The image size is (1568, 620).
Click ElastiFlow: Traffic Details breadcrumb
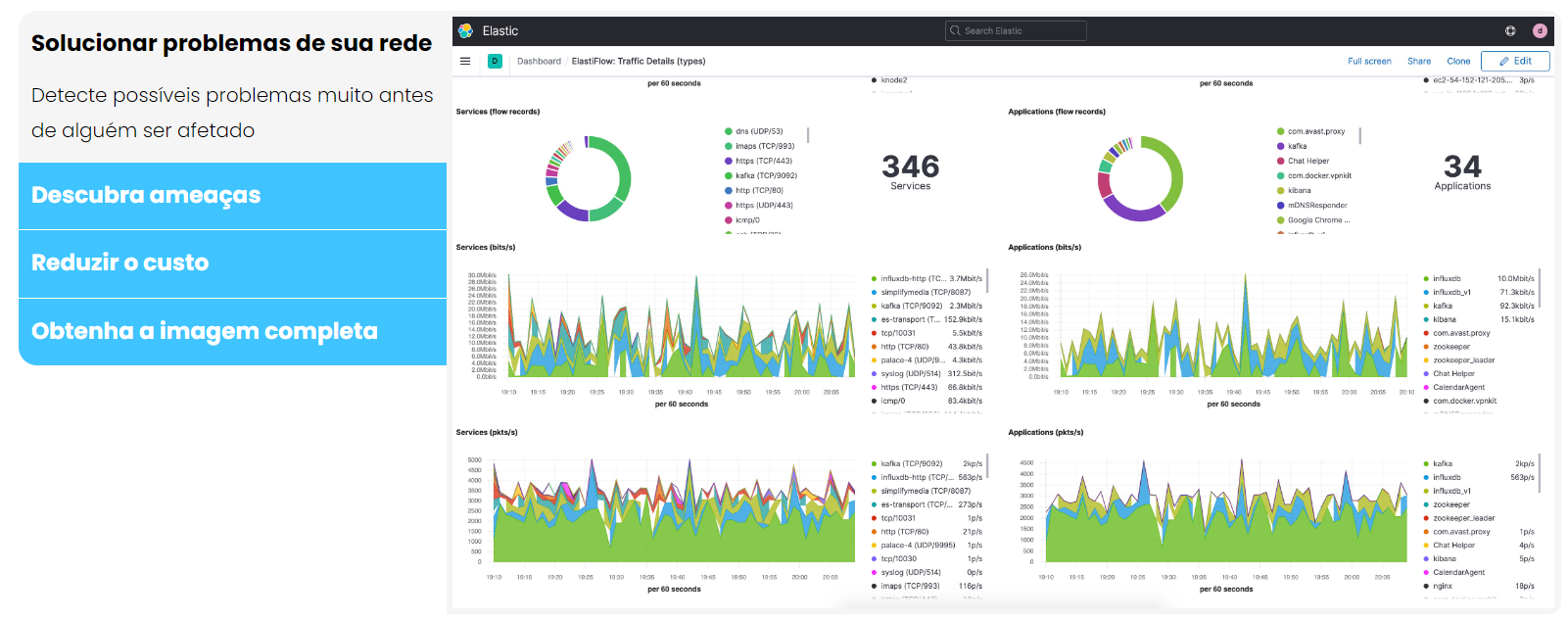639,61
